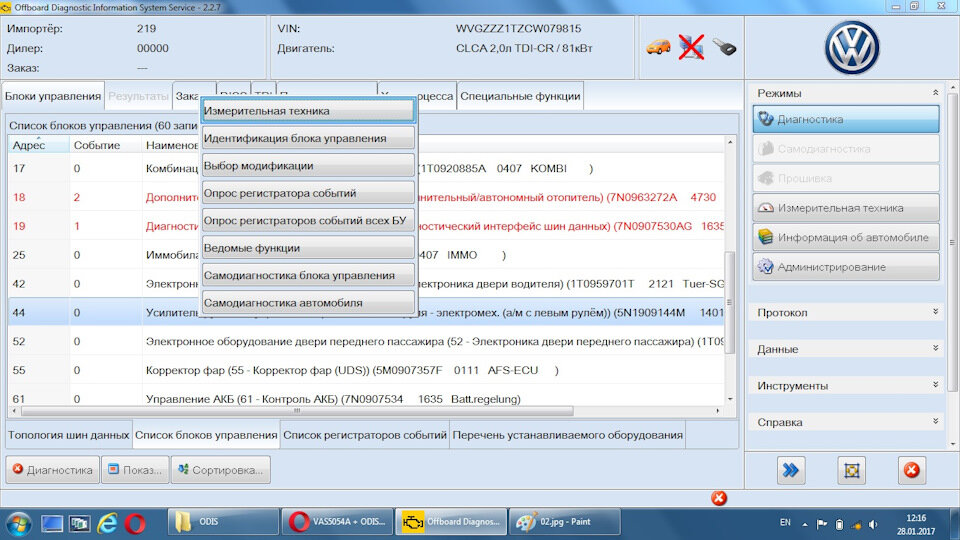The width and height of the screenshot is (960, 540).
Task: Select row with address 25
Action: tap(366, 255)
